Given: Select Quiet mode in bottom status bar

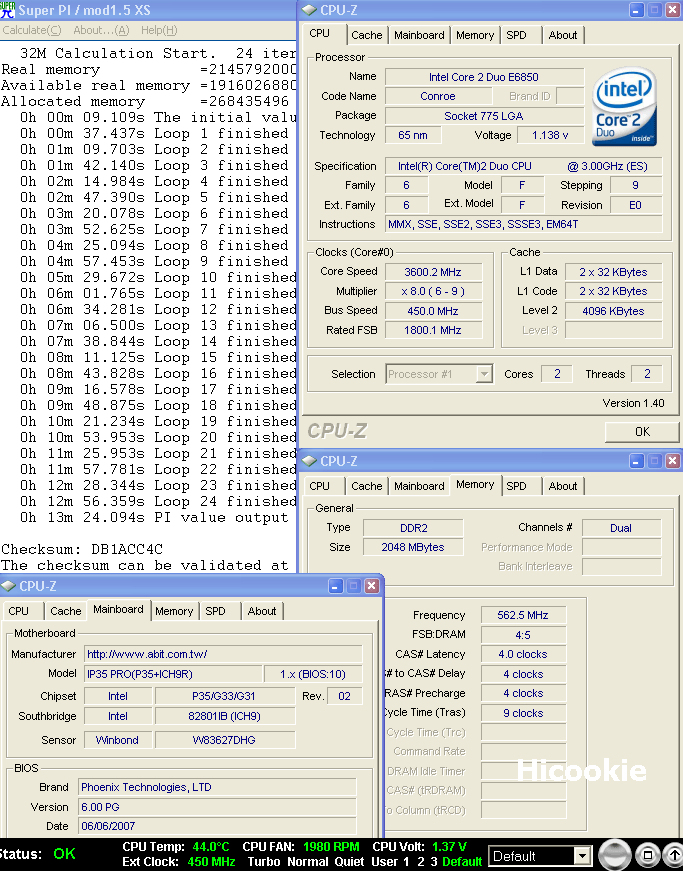Looking at the screenshot, I should click(349, 862).
